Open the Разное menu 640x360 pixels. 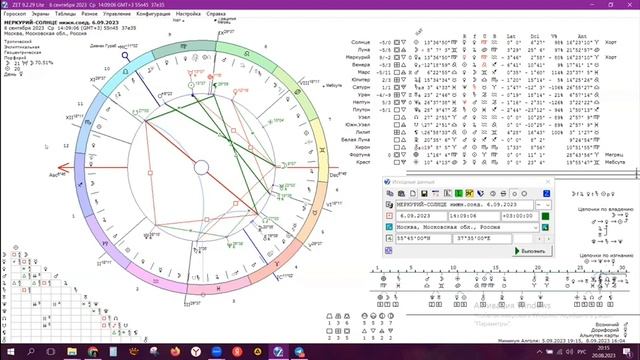point(89,14)
